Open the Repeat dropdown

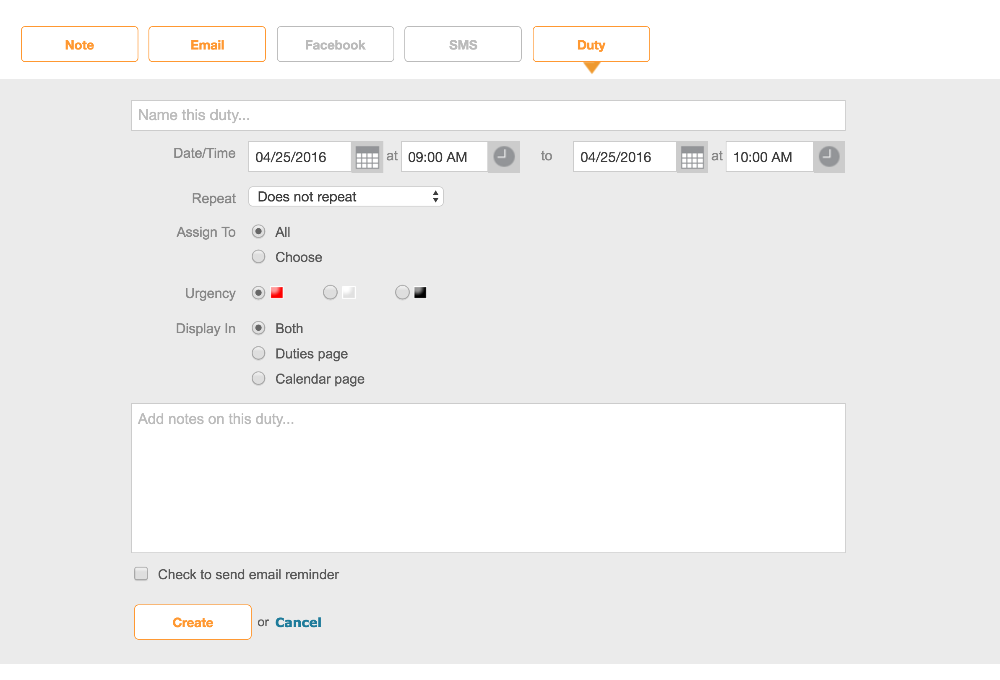click(x=346, y=196)
